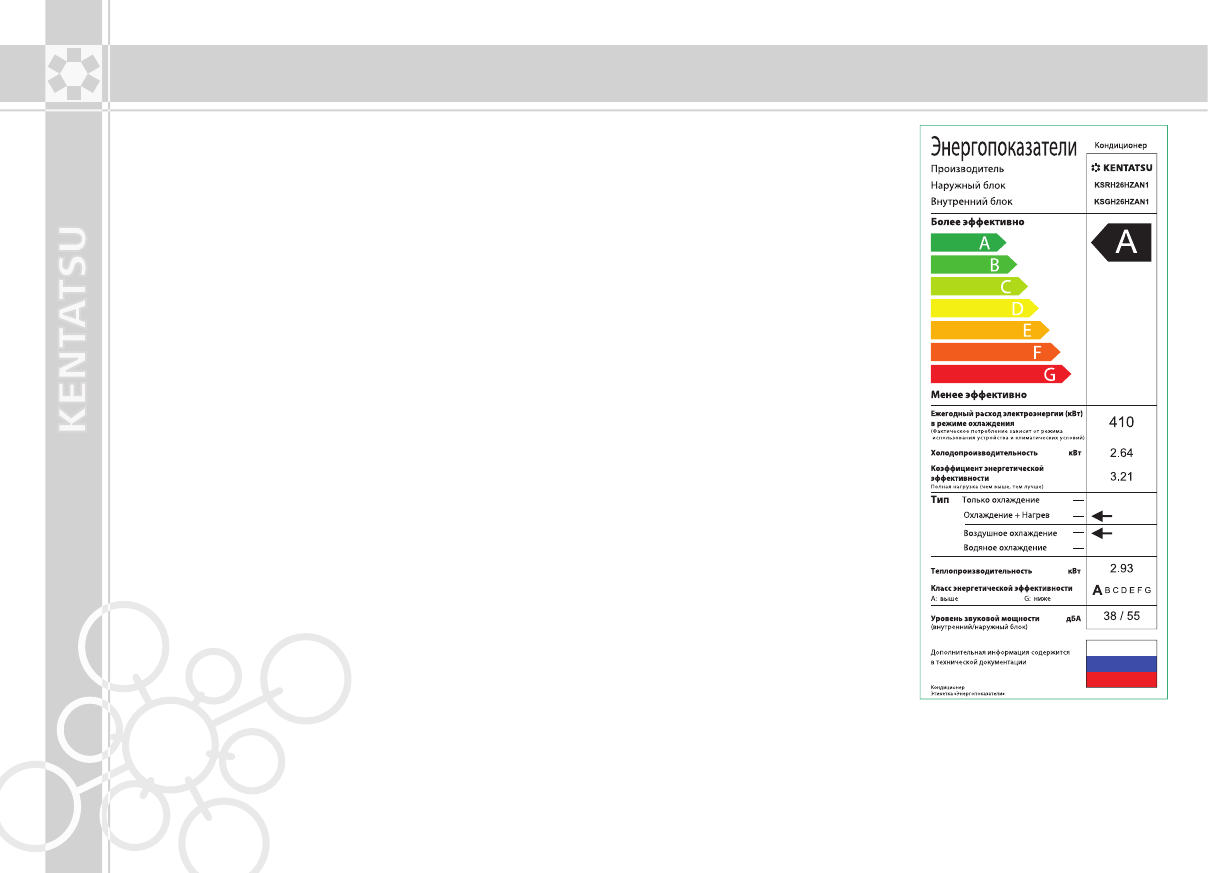Click the KENTATSU logo on the energy label
The height and width of the screenshot is (873, 1208).
click(1121, 167)
